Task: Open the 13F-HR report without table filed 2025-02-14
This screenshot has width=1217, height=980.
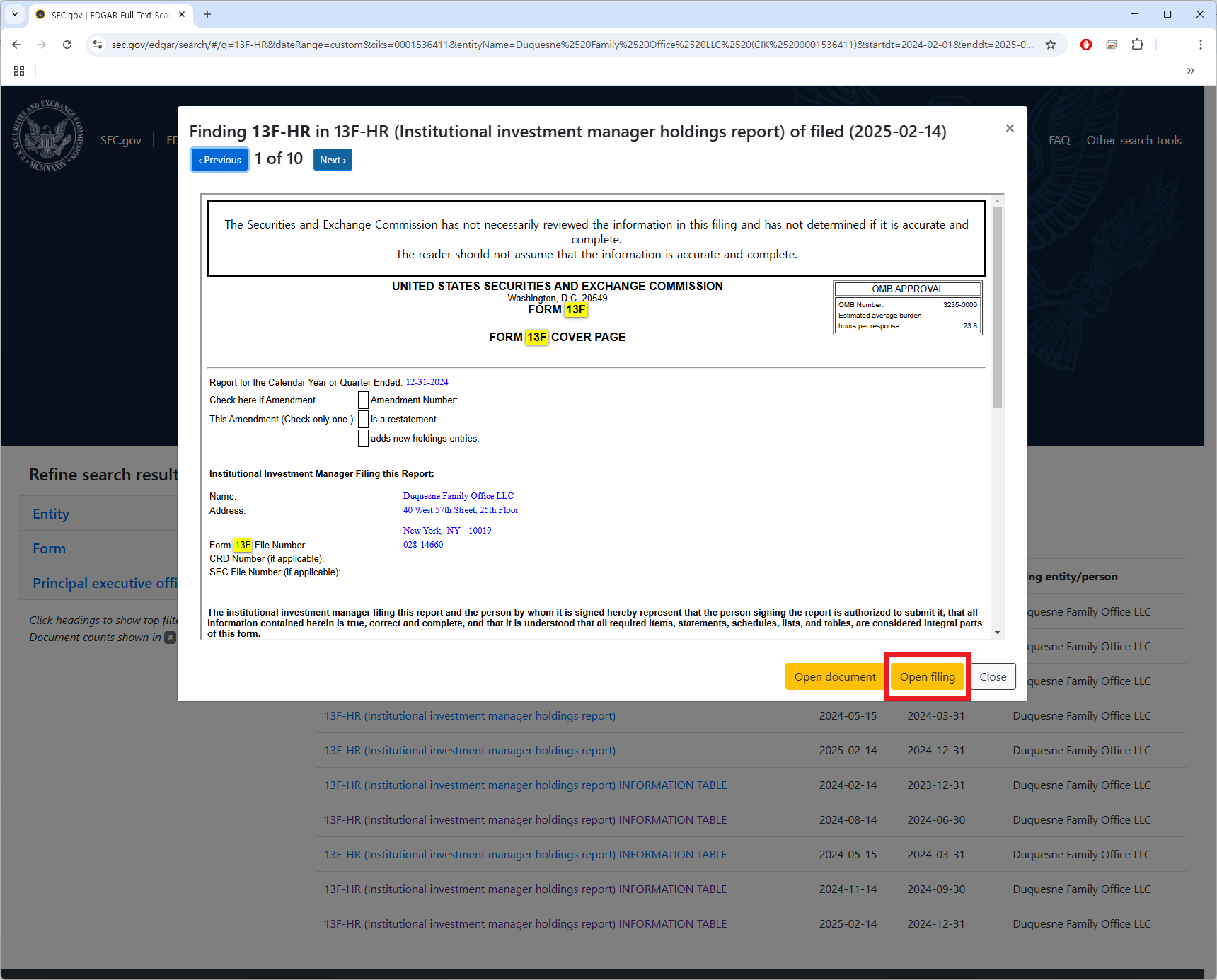Action: point(470,751)
